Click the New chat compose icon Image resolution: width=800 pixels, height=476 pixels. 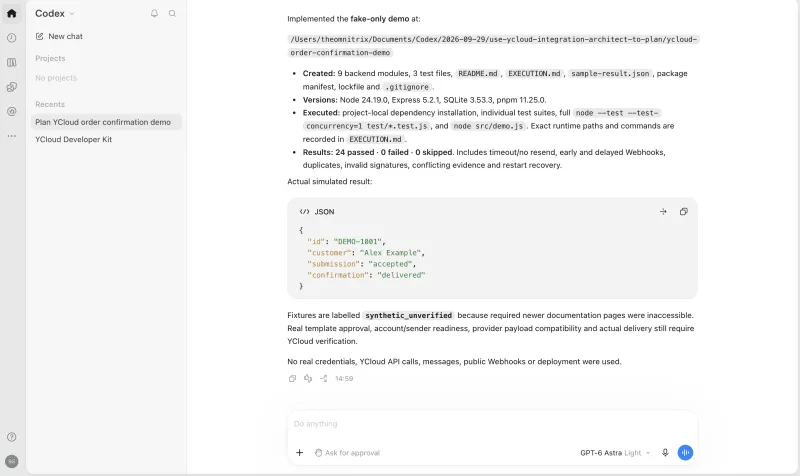point(39,36)
